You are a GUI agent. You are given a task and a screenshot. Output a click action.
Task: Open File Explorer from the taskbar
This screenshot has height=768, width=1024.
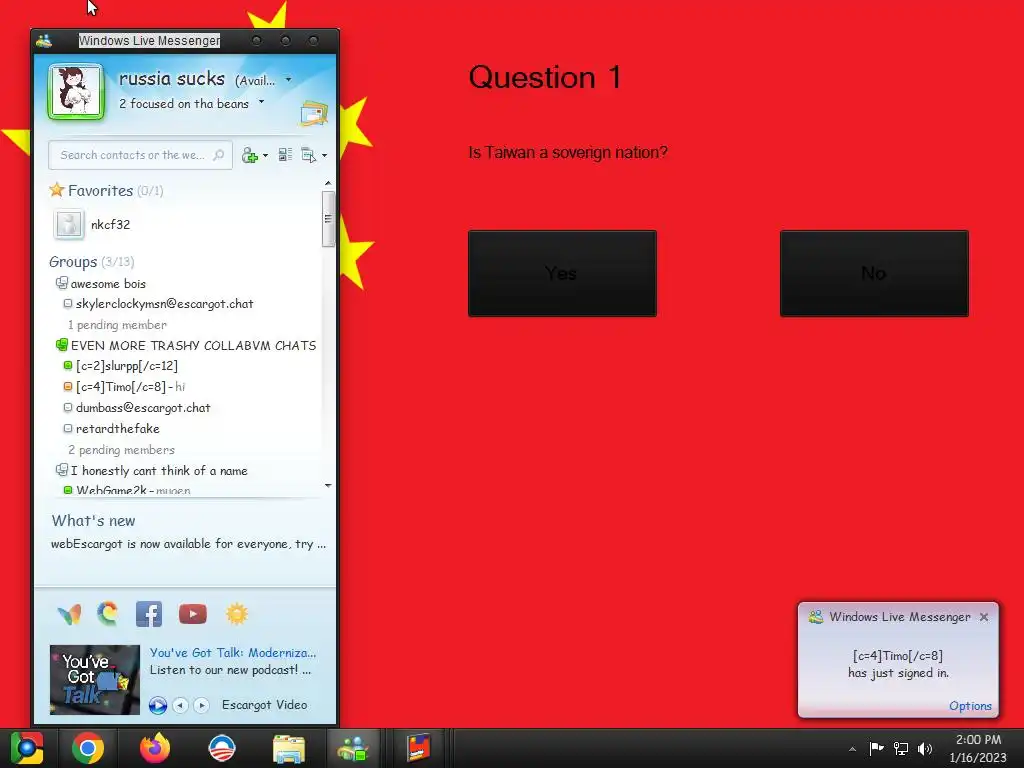pos(289,748)
